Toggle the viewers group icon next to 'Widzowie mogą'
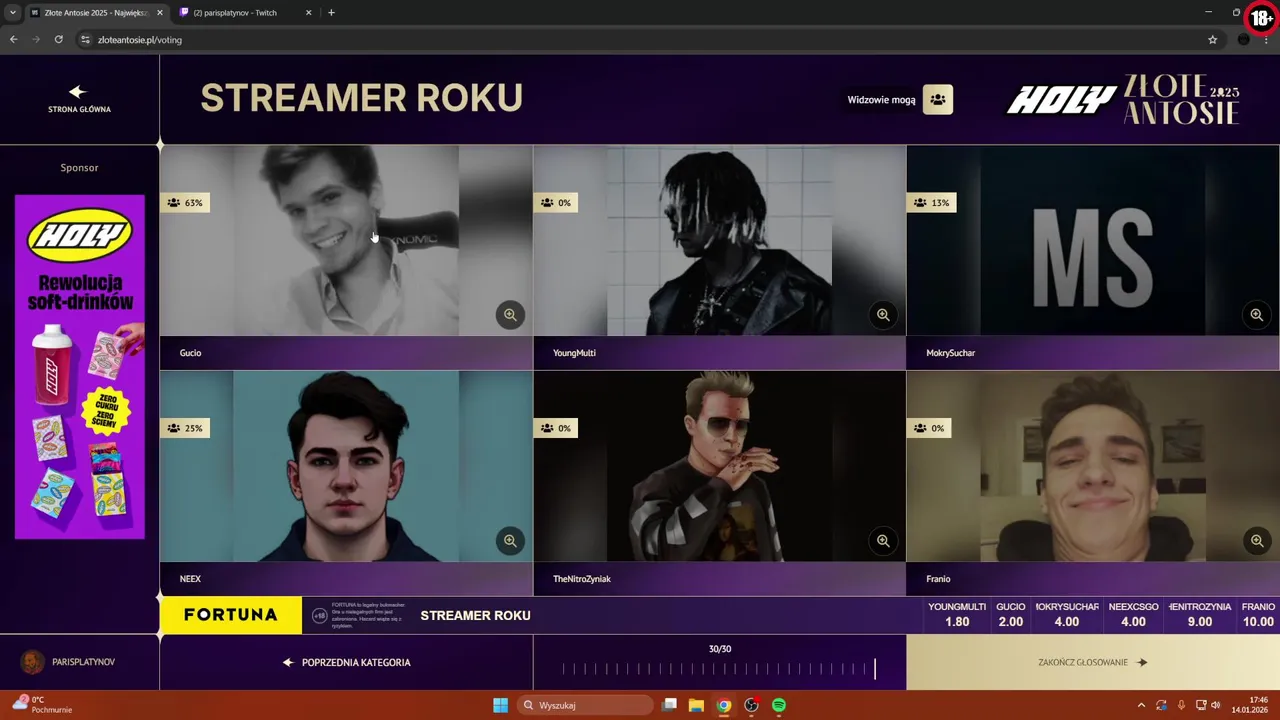Screen dimensions: 1280x720 click(938, 99)
